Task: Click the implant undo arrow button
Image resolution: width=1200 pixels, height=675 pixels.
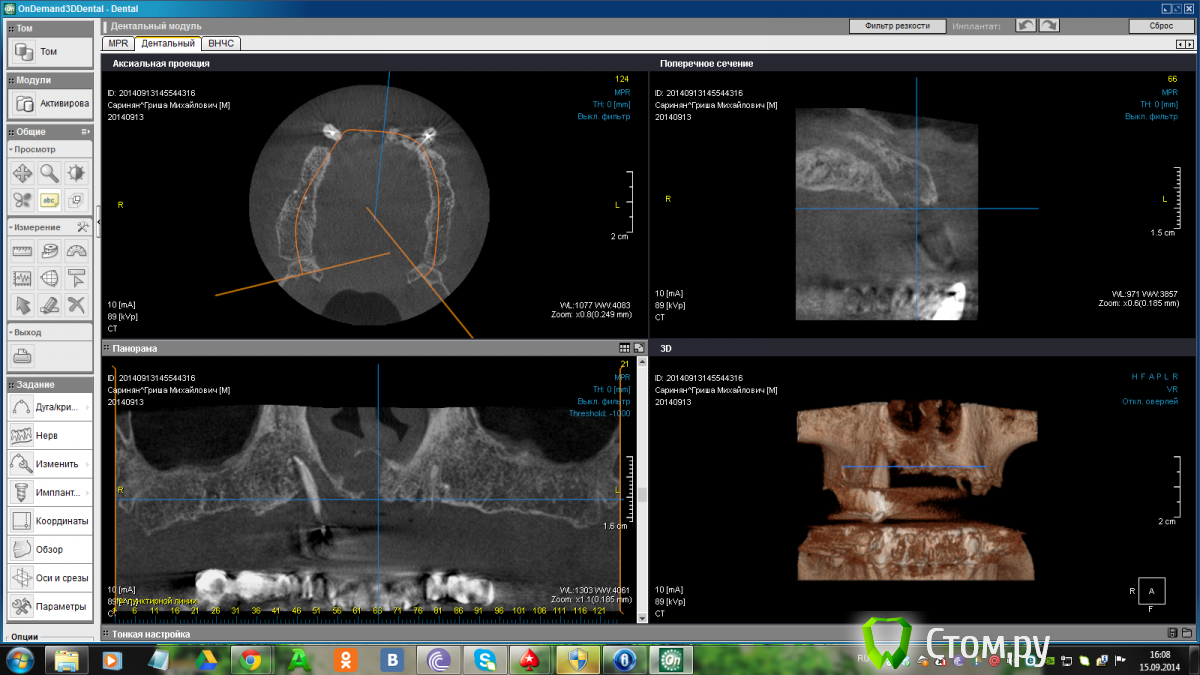Action: (x=1026, y=25)
